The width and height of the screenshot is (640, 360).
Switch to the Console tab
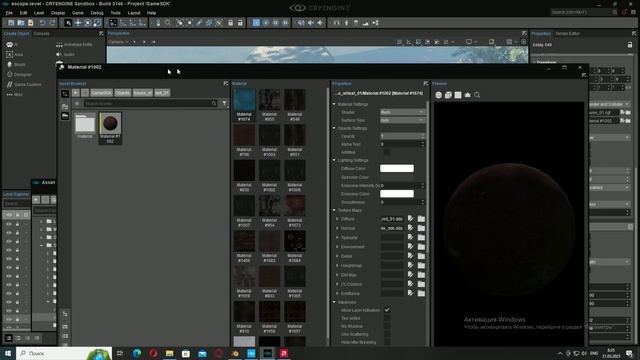41,33
